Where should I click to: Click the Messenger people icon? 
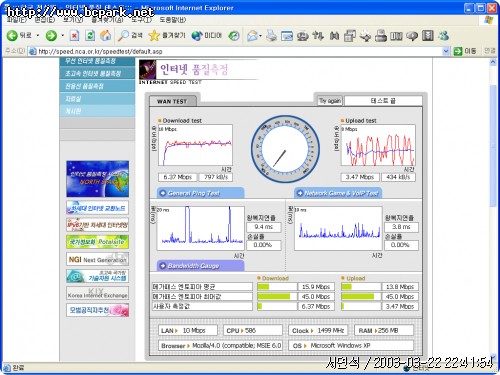(x=443, y=35)
